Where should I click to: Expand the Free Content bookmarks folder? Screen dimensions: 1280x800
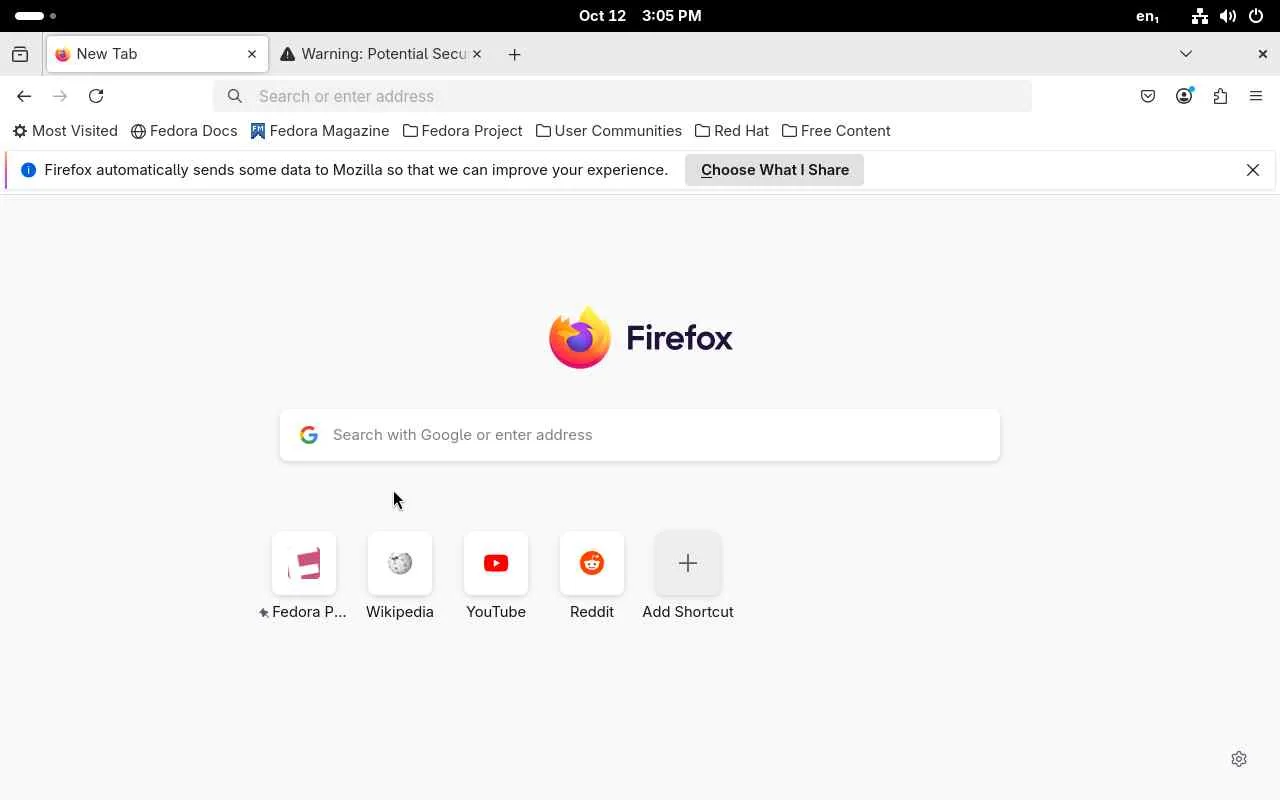tap(836, 131)
